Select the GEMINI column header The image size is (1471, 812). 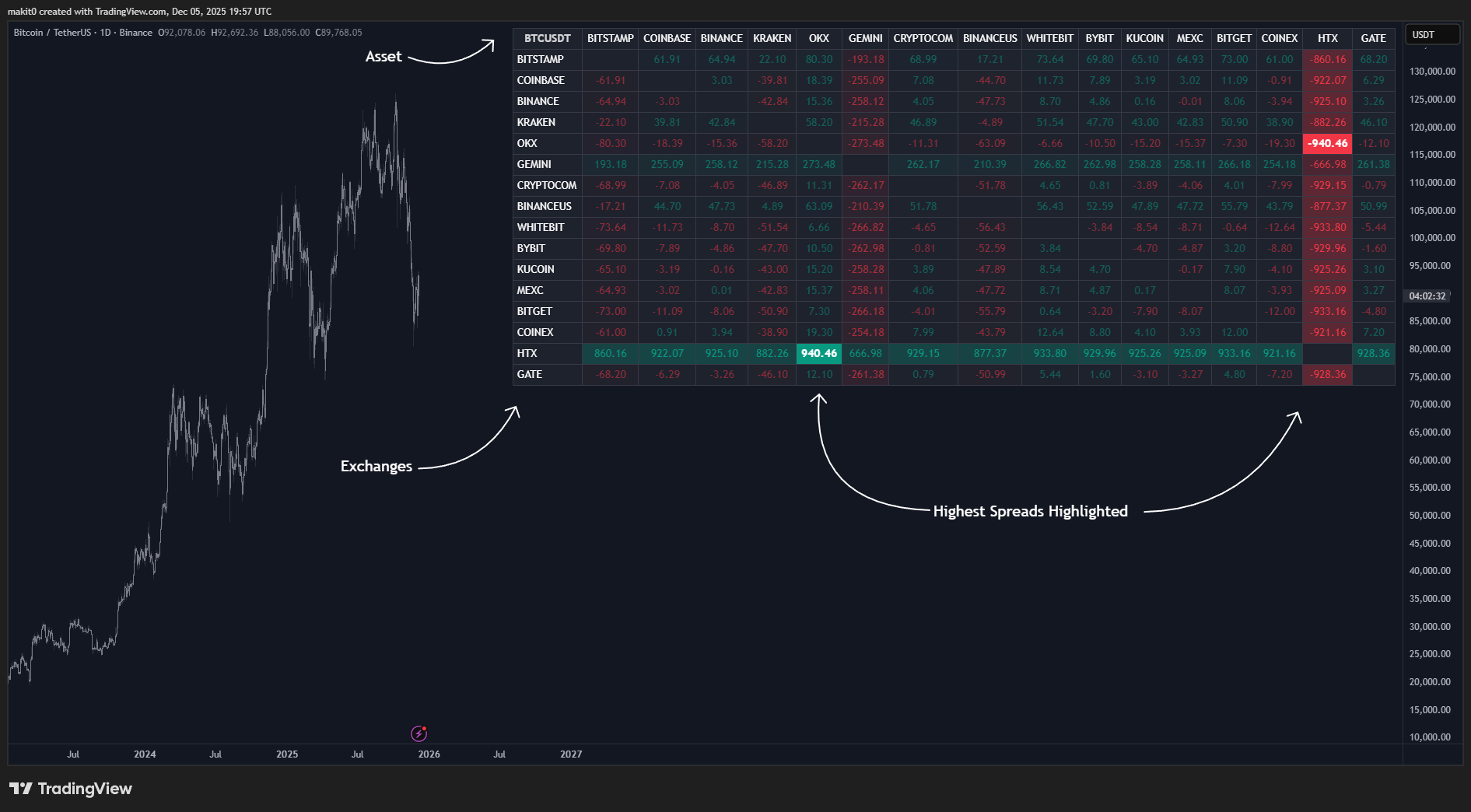tap(866, 38)
